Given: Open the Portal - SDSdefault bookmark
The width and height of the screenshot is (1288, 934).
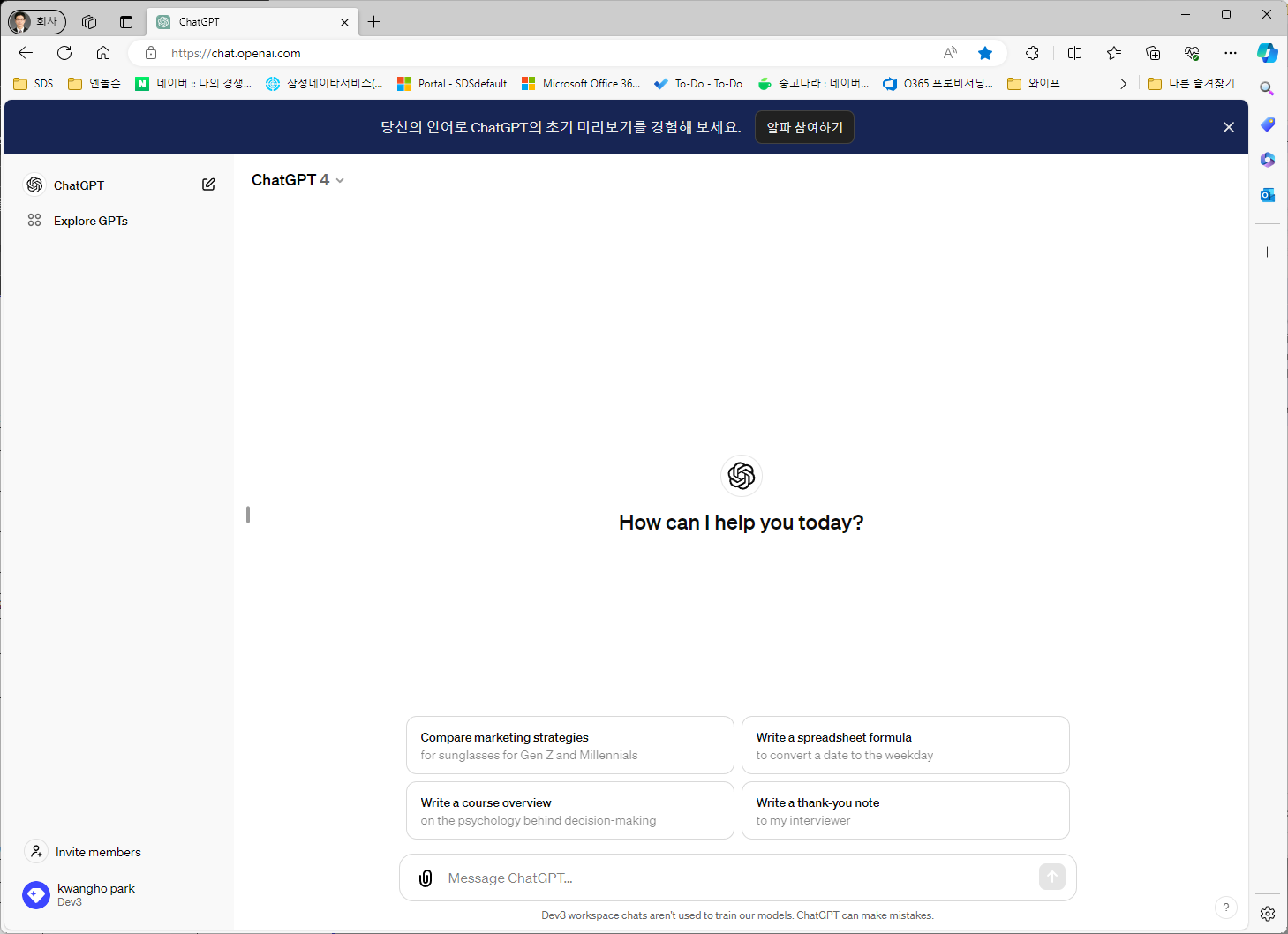Looking at the screenshot, I should tap(453, 84).
